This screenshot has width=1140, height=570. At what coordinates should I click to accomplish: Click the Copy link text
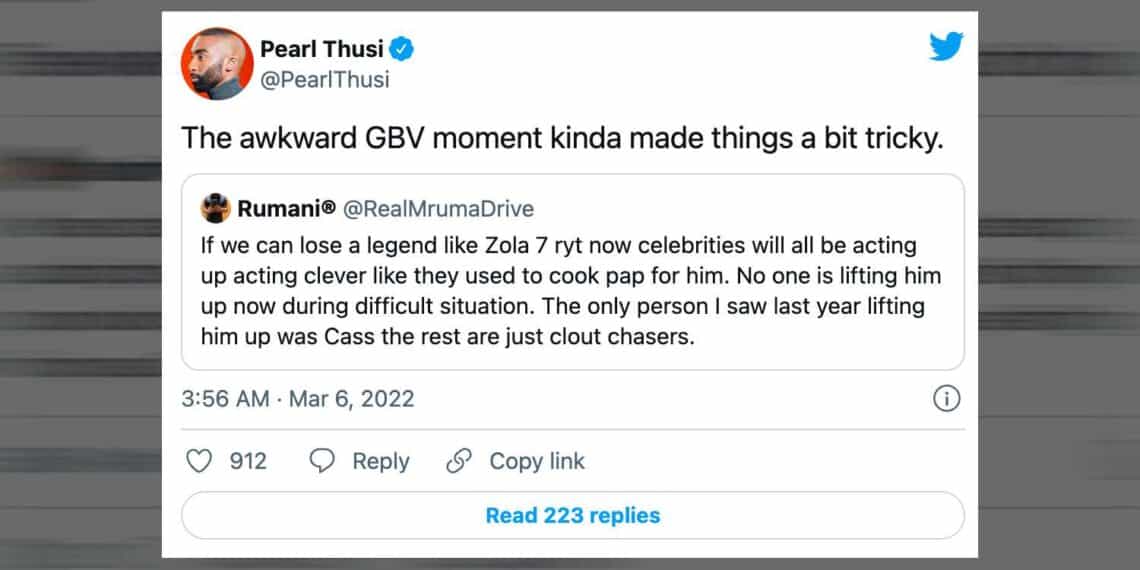coord(536,461)
